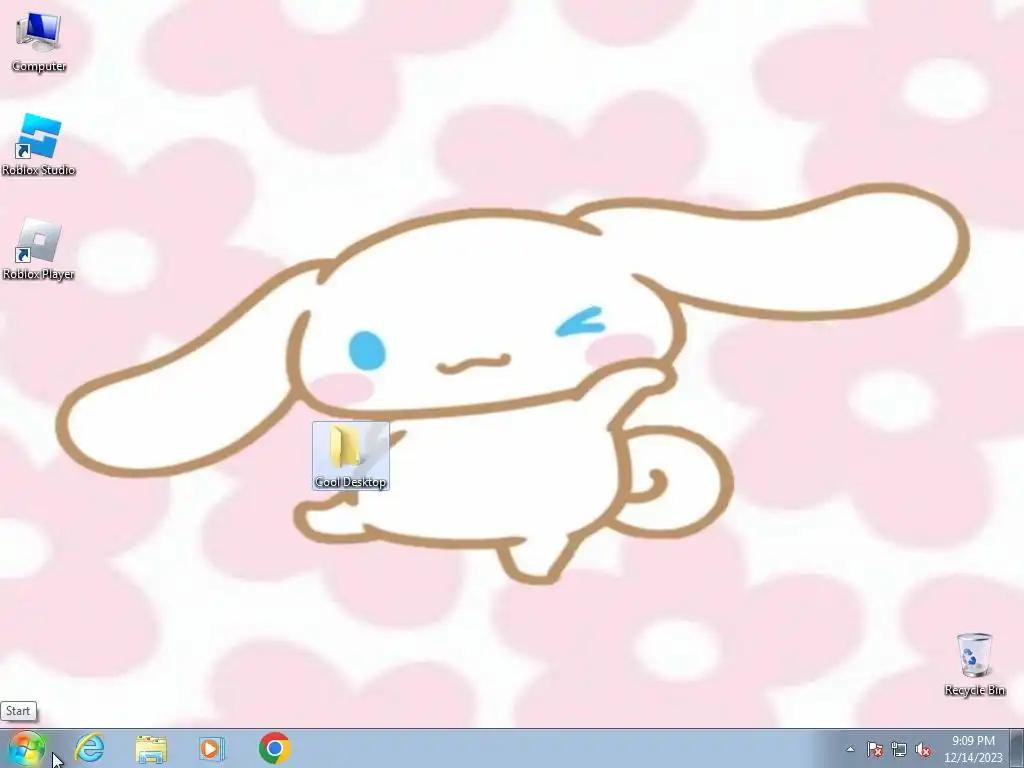Select the Roblox Player shortcut
The image size is (1024, 768).
click(x=39, y=249)
